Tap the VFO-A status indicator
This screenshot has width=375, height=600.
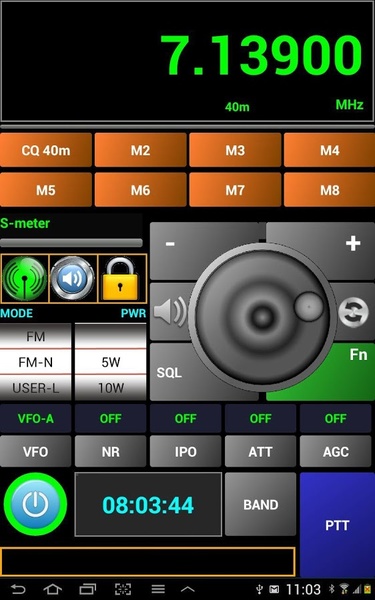(35, 419)
